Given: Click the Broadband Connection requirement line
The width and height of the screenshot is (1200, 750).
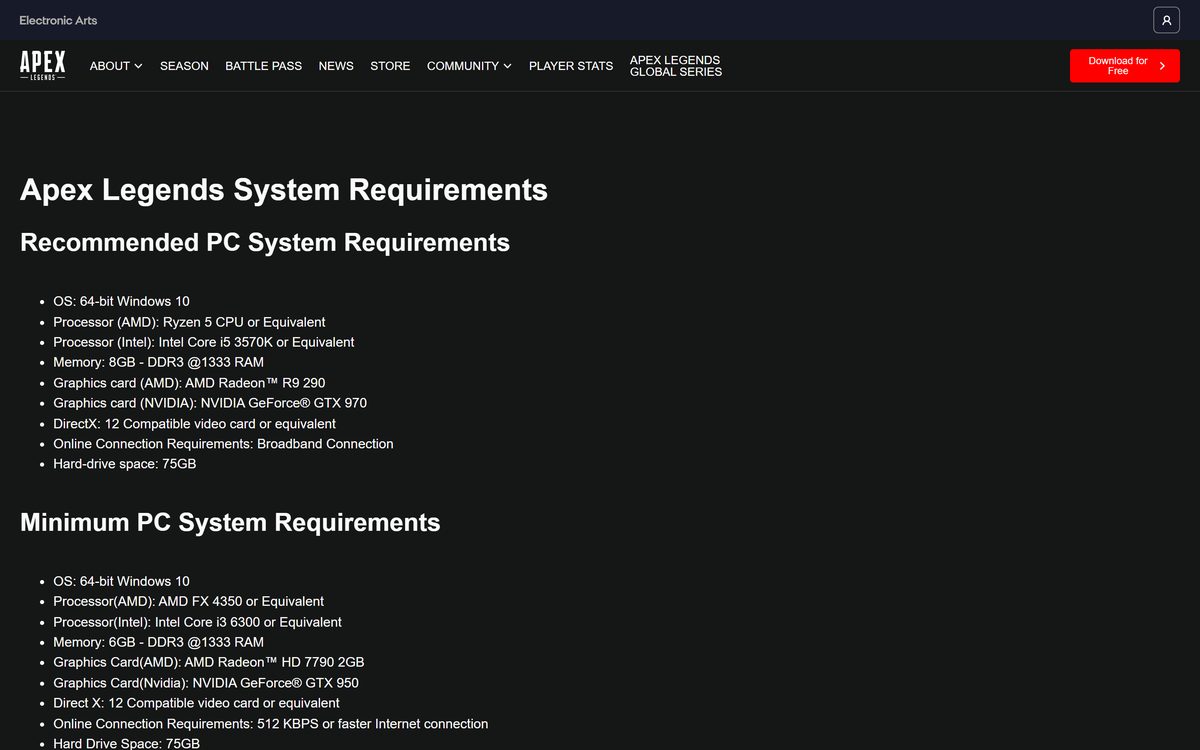Looking at the screenshot, I should [223, 444].
